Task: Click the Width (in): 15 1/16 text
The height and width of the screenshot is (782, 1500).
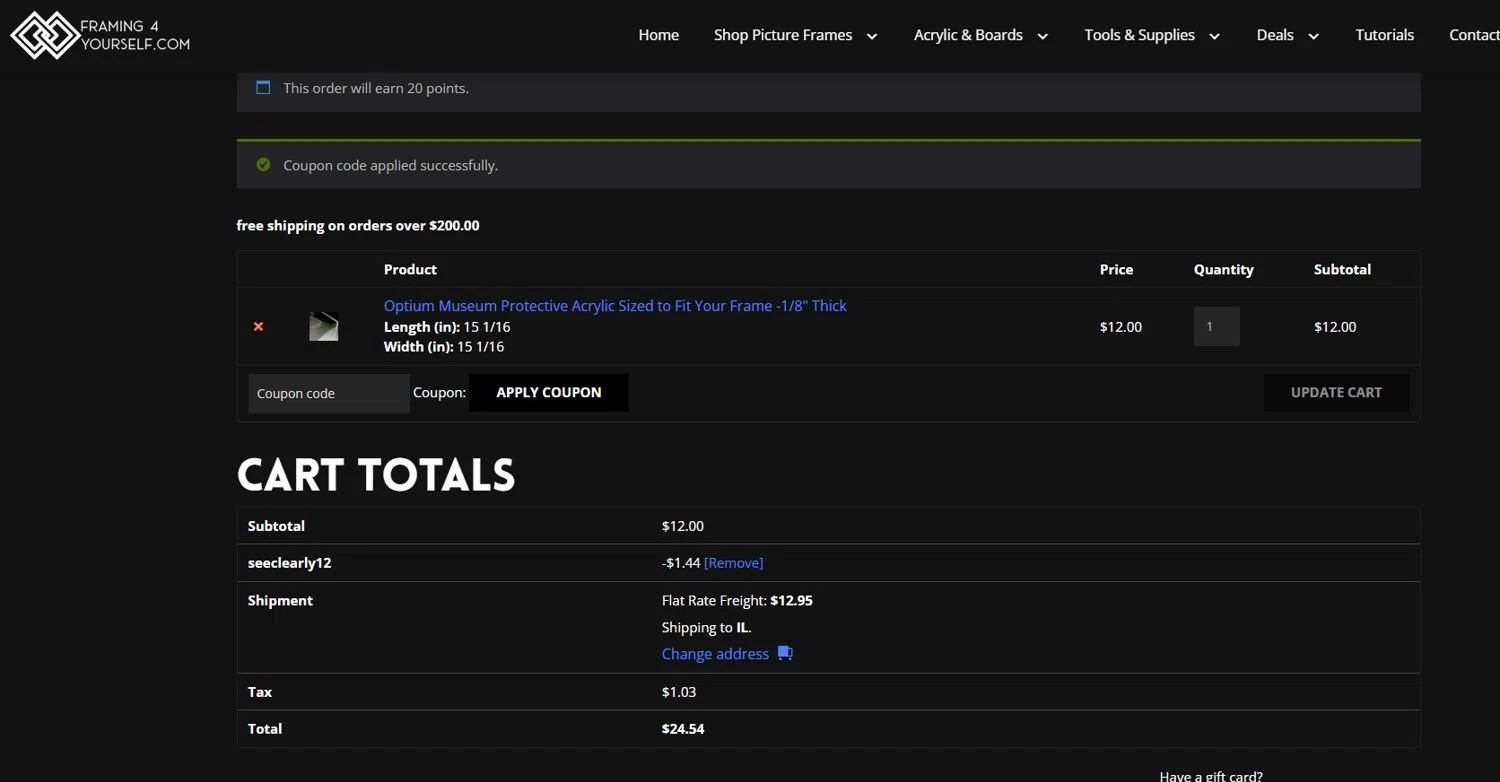Action: point(444,347)
